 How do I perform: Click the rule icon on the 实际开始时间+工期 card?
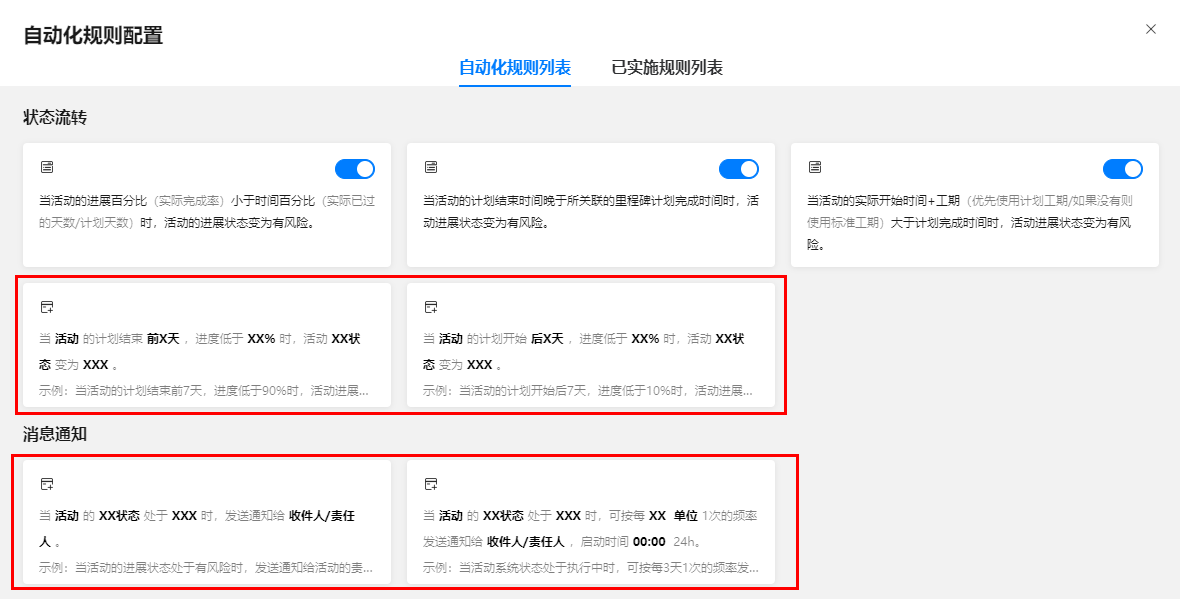point(815,166)
